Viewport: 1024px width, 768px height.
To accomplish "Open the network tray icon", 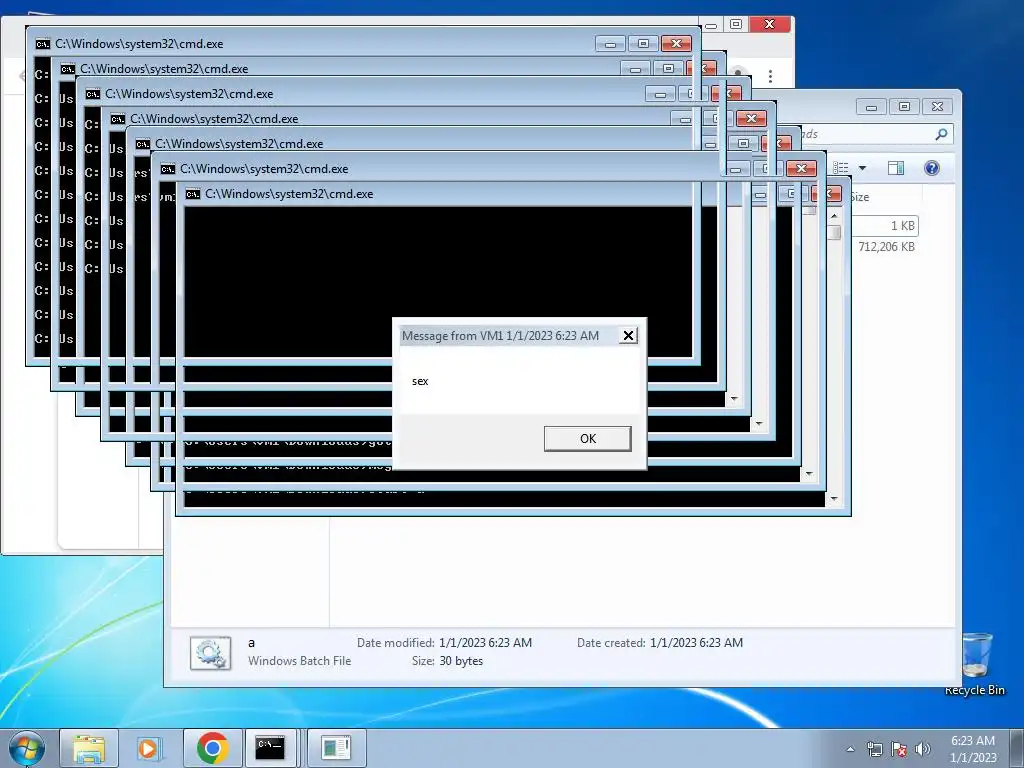I will (x=874, y=749).
